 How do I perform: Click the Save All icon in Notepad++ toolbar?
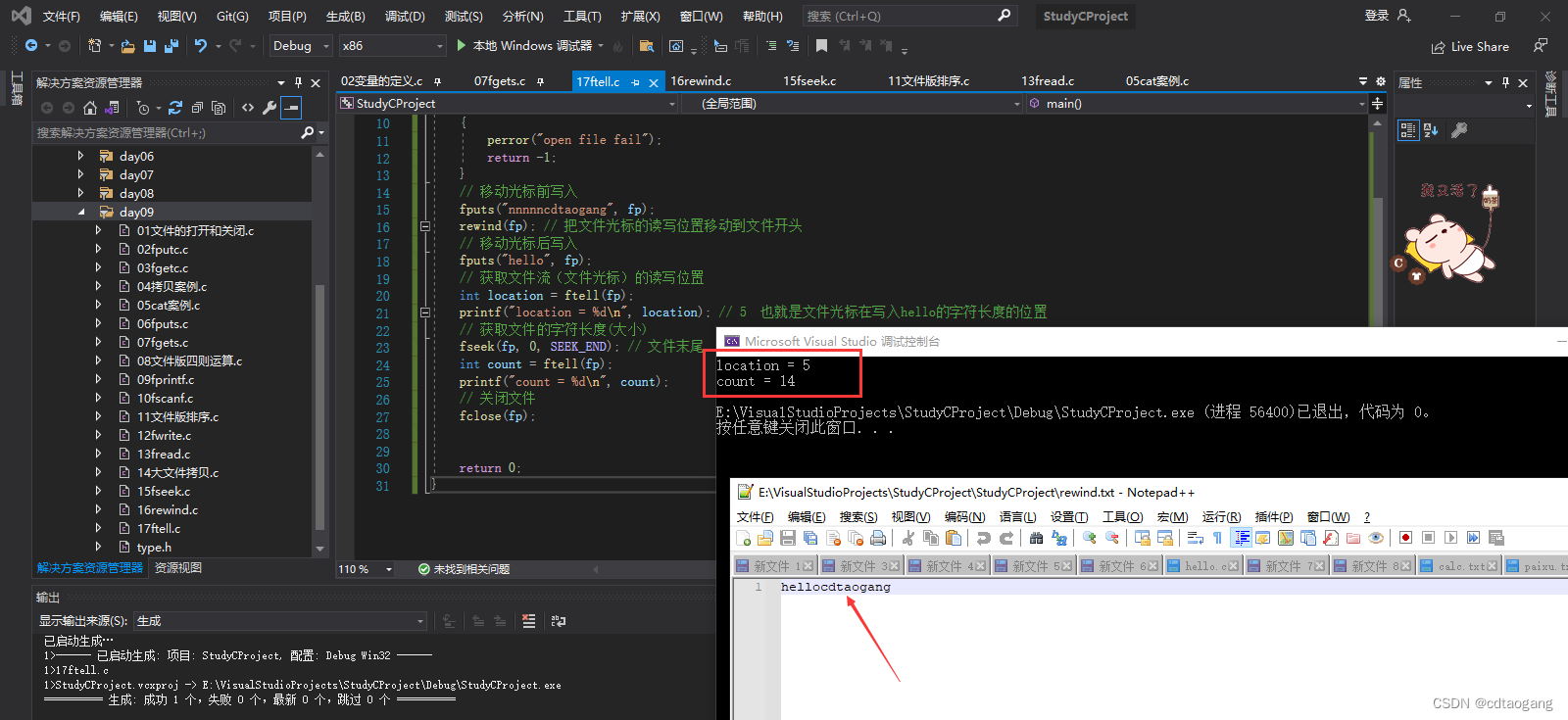point(810,538)
